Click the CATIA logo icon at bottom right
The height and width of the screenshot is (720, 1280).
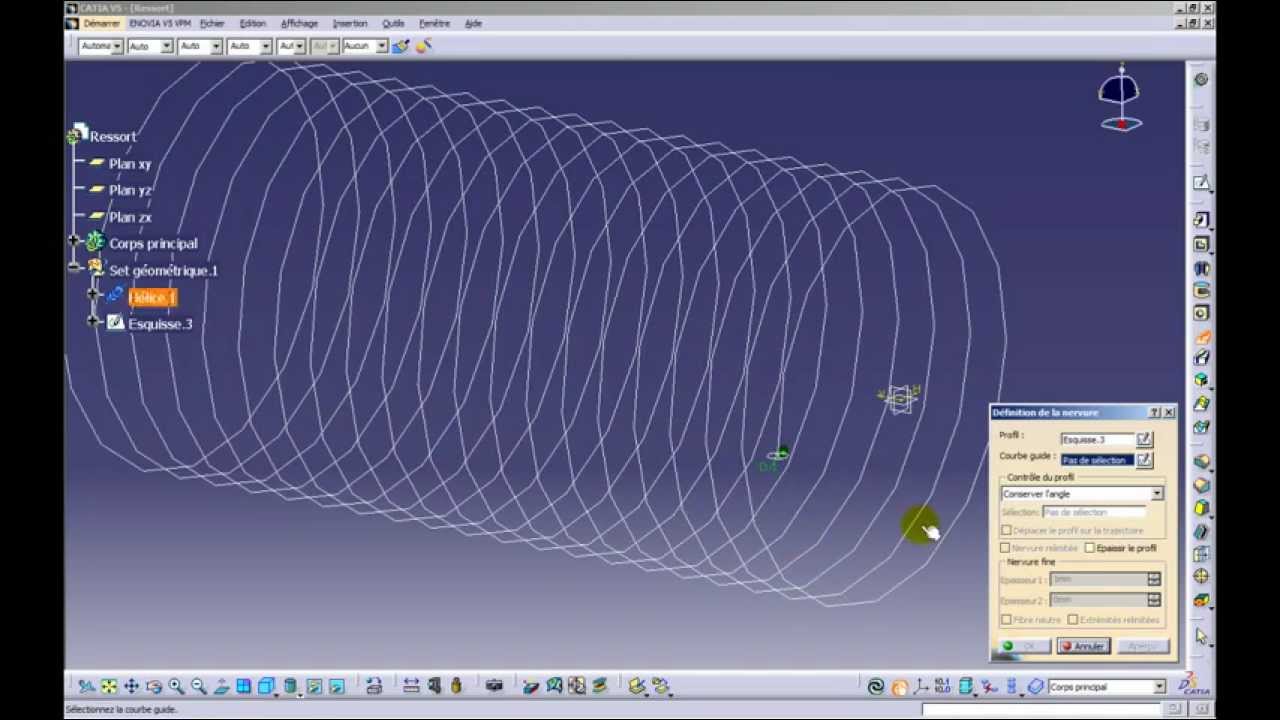[1193, 686]
